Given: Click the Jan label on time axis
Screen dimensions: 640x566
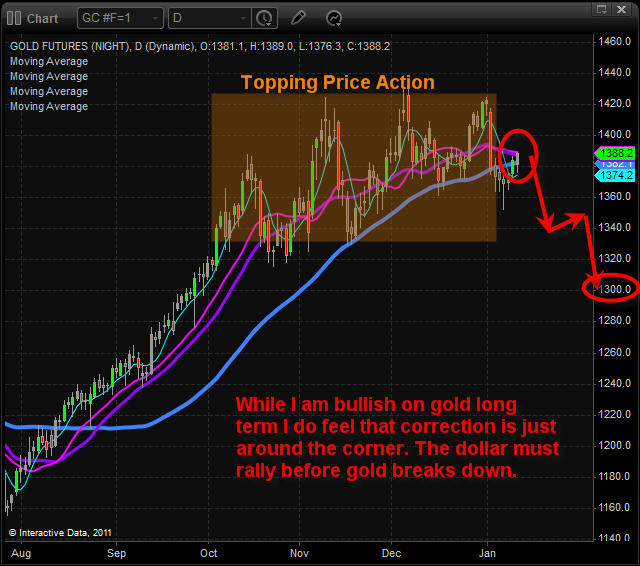Looking at the screenshot, I should click(x=487, y=553).
